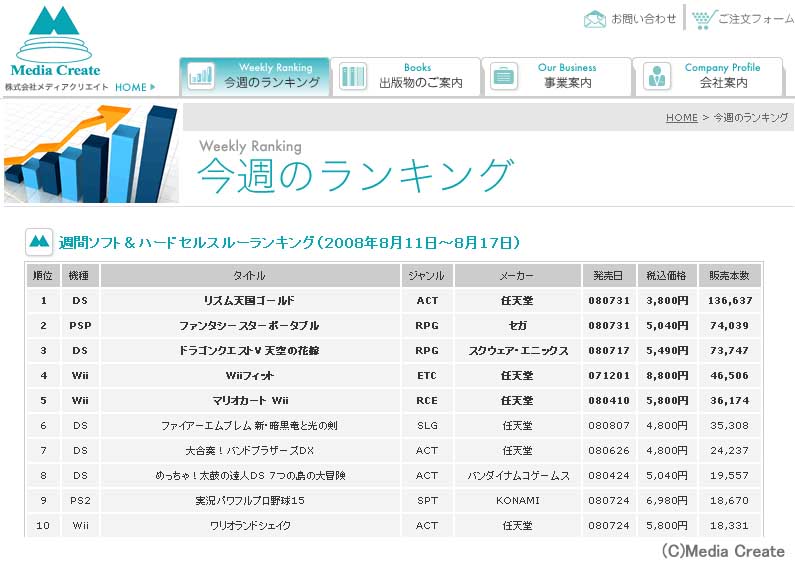Click release date 071201
This screenshot has height=562, width=795.
point(609,376)
